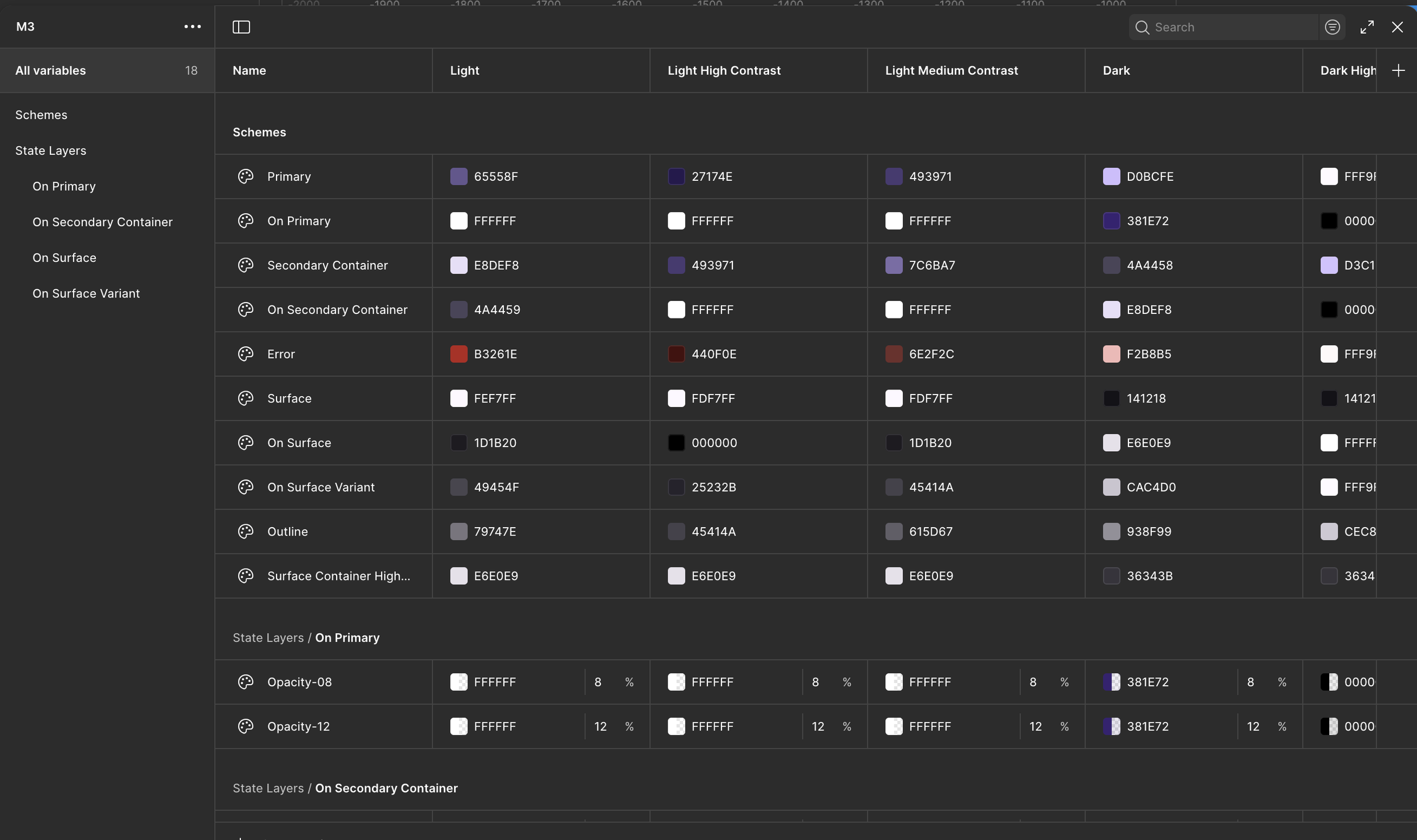Select State Layers group in sidebar
The width and height of the screenshot is (1417, 840).
[51, 150]
